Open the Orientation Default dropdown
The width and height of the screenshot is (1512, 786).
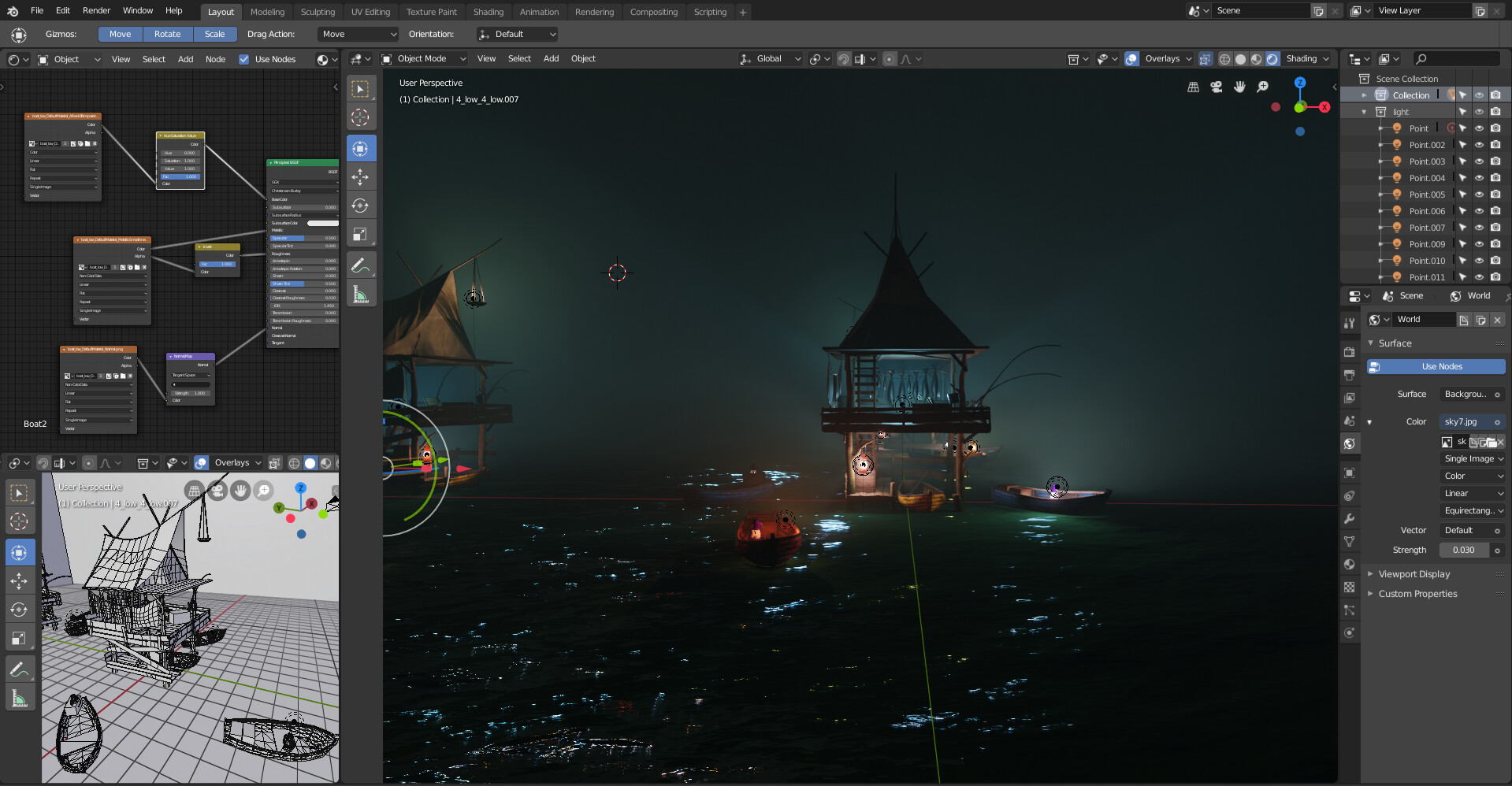(517, 34)
